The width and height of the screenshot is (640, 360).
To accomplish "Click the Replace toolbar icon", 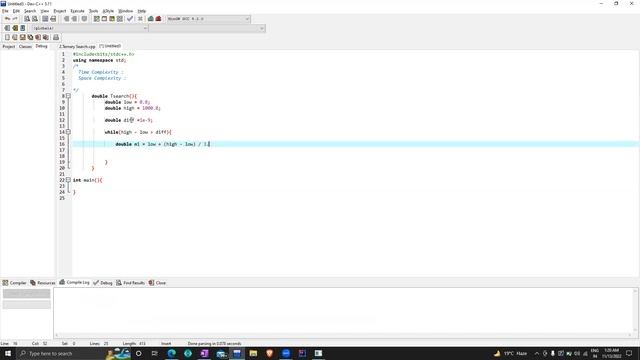I will (35, 19).
